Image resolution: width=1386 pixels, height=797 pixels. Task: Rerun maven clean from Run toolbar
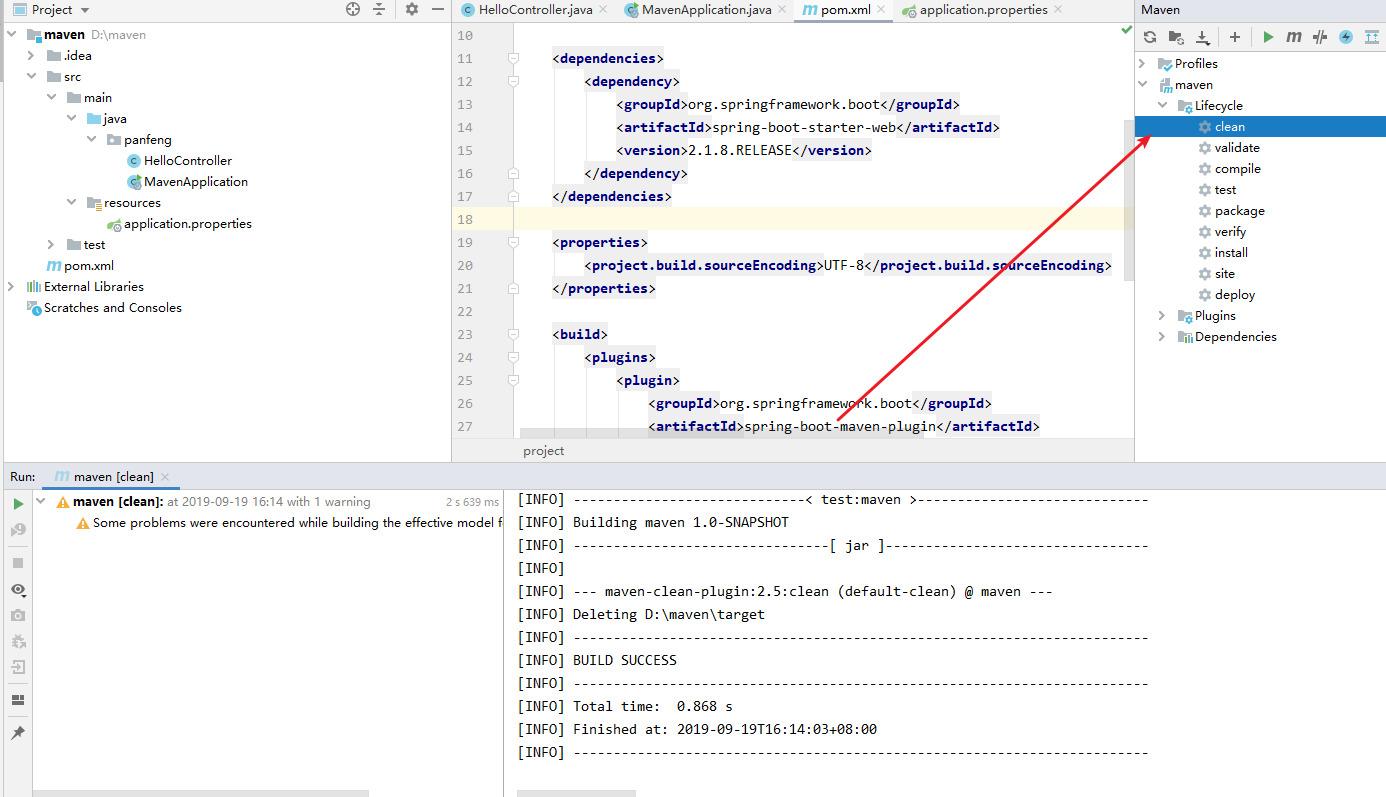coord(18,503)
